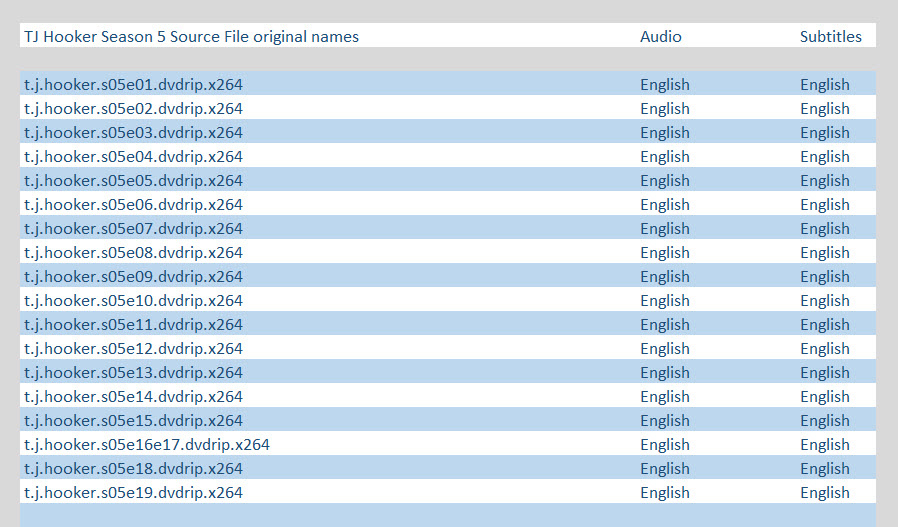898x527 pixels.
Task: Click the Audio value English for s05e06
Action: 664,206
